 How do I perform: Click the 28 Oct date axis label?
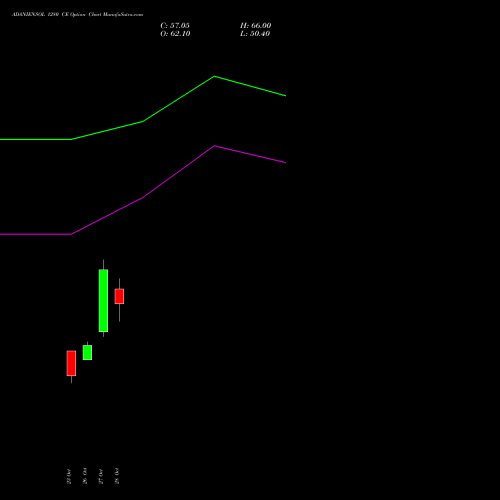coord(117,476)
